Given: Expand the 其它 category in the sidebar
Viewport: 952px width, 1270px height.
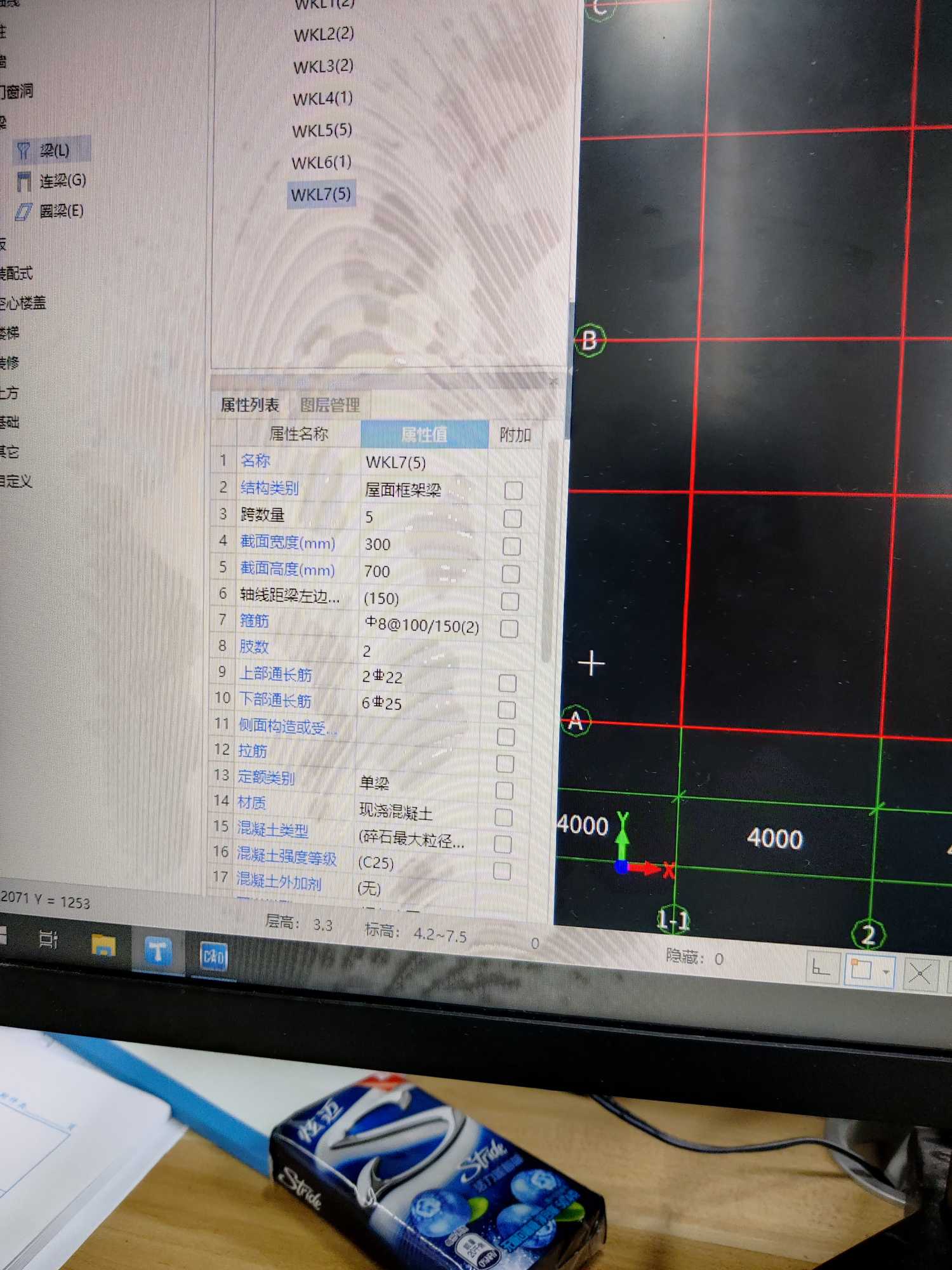Looking at the screenshot, I should click(x=10, y=451).
